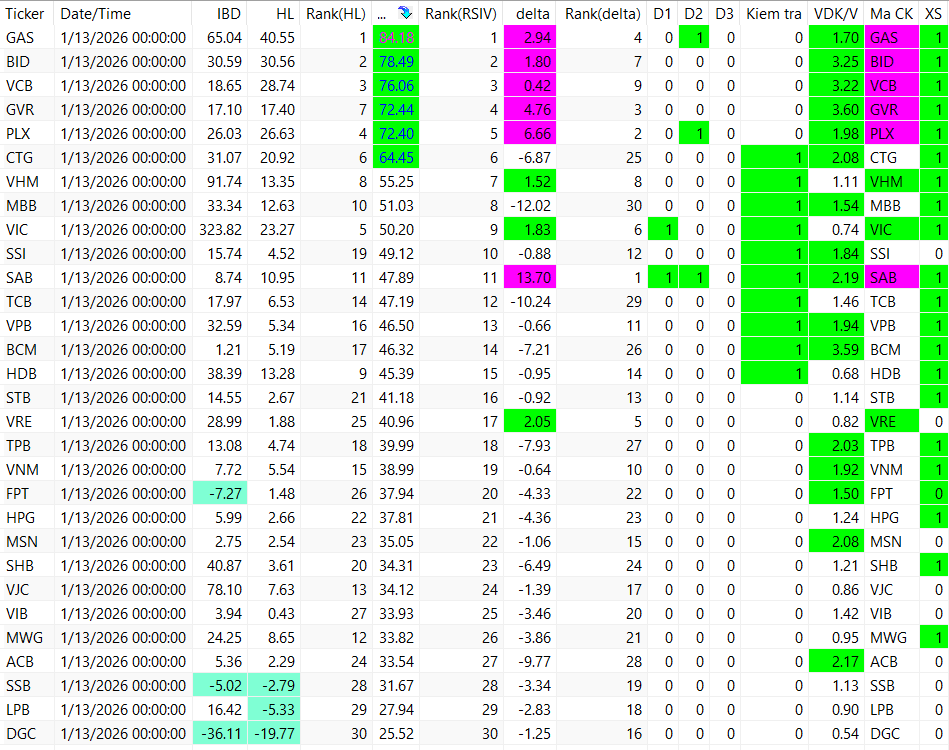Image resolution: width=949 pixels, height=750 pixels.
Task: Click the 2.17 VDK/V cell for ACB
Action: (x=836, y=662)
